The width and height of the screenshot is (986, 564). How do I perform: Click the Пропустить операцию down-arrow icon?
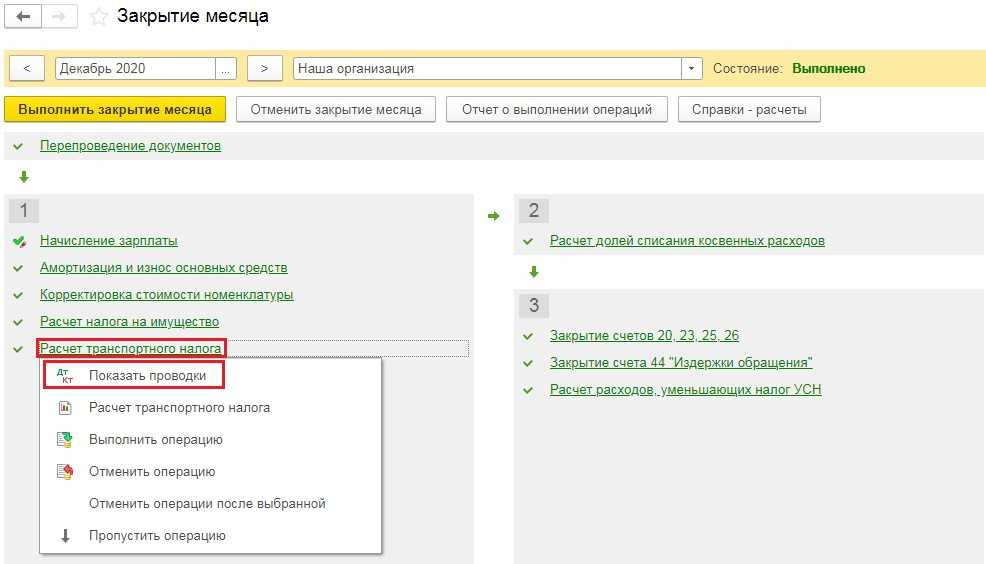[x=66, y=536]
